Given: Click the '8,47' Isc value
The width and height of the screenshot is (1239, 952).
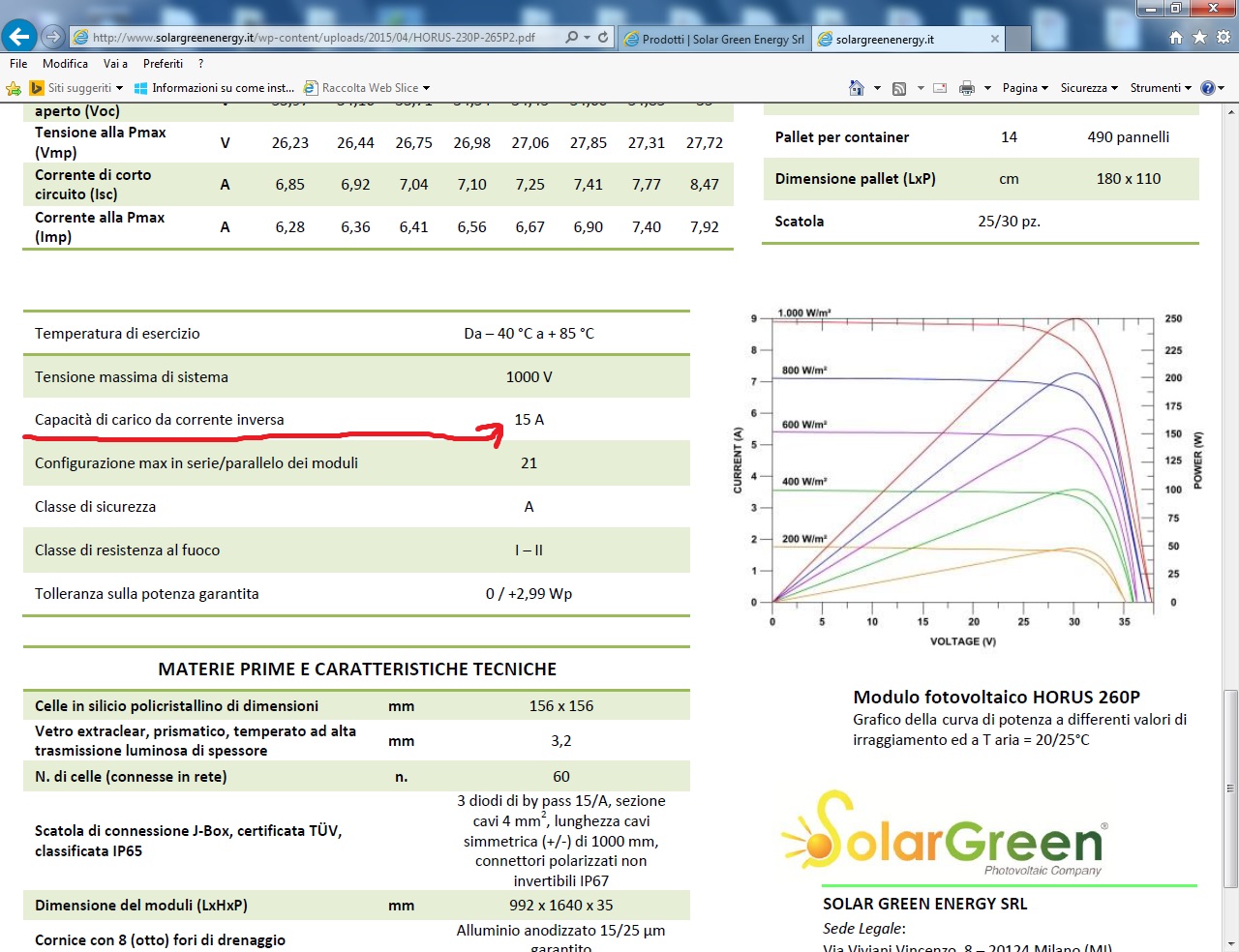Looking at the screenshot, I should tap(705, 185).
